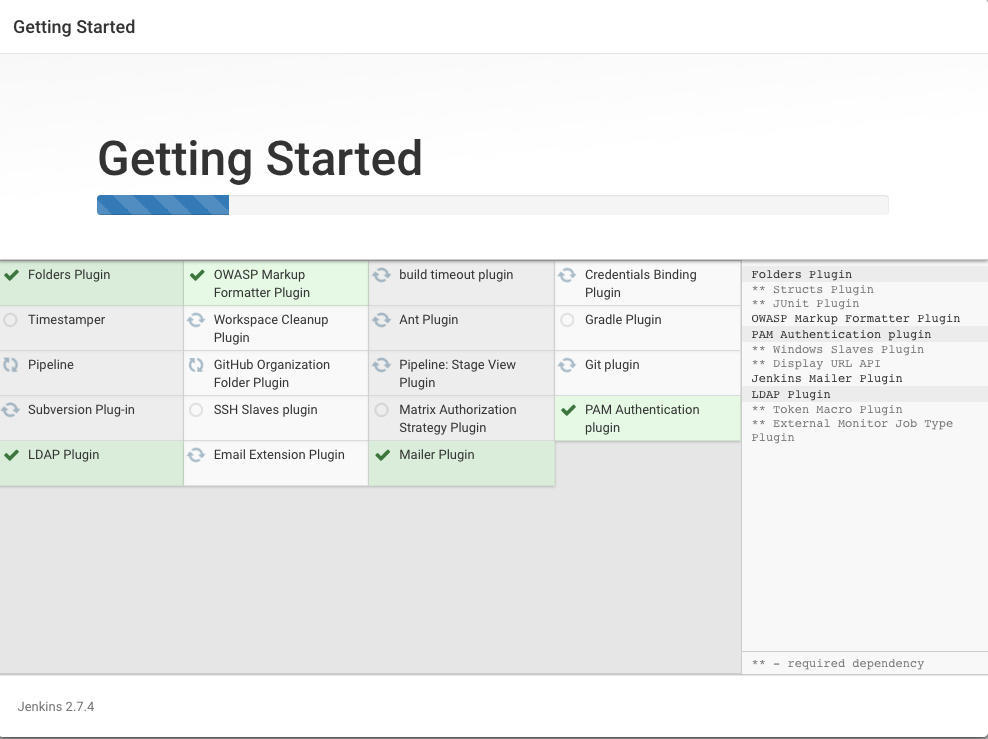The image size is (988, 739).
Task: Click the required dependency note in log panel
Action: pos(838,663)
